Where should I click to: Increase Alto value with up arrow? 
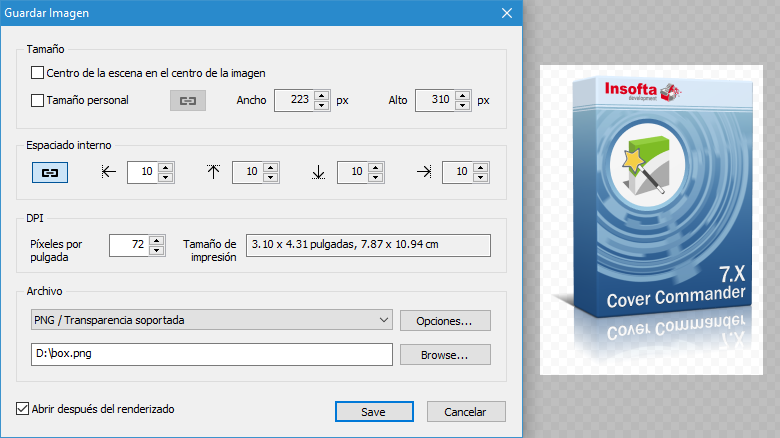pyautogui.click(x=463, y=96)
